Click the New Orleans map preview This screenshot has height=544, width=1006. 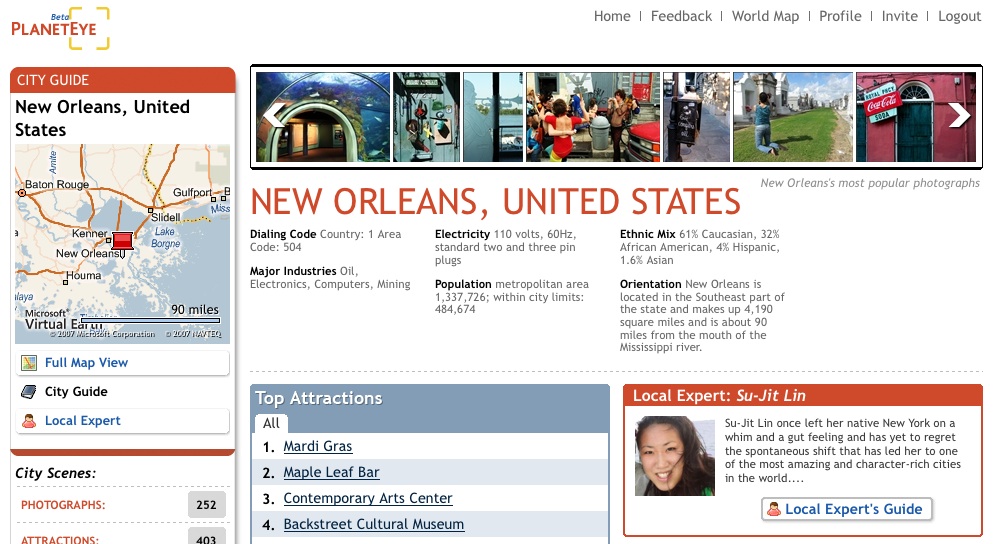point(123,244)
